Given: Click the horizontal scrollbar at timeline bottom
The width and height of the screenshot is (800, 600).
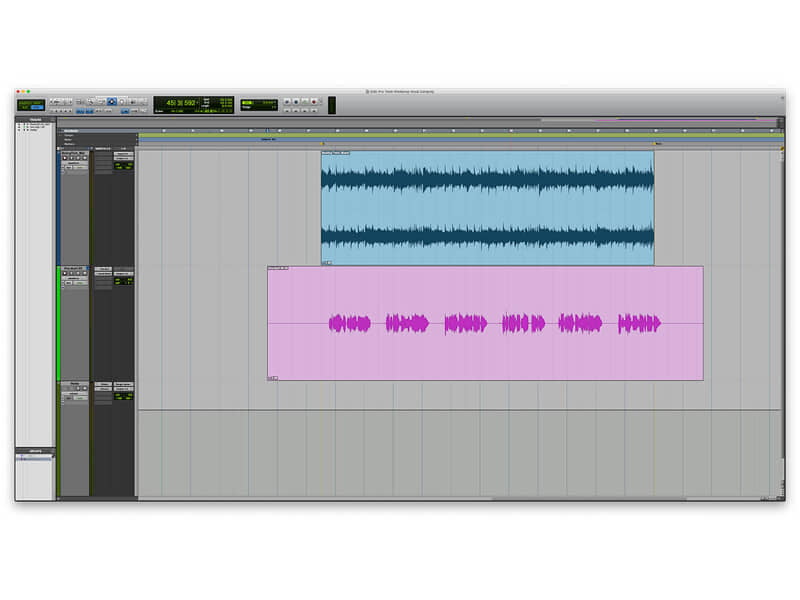Looking at the screenshot, I should (588, 498).
